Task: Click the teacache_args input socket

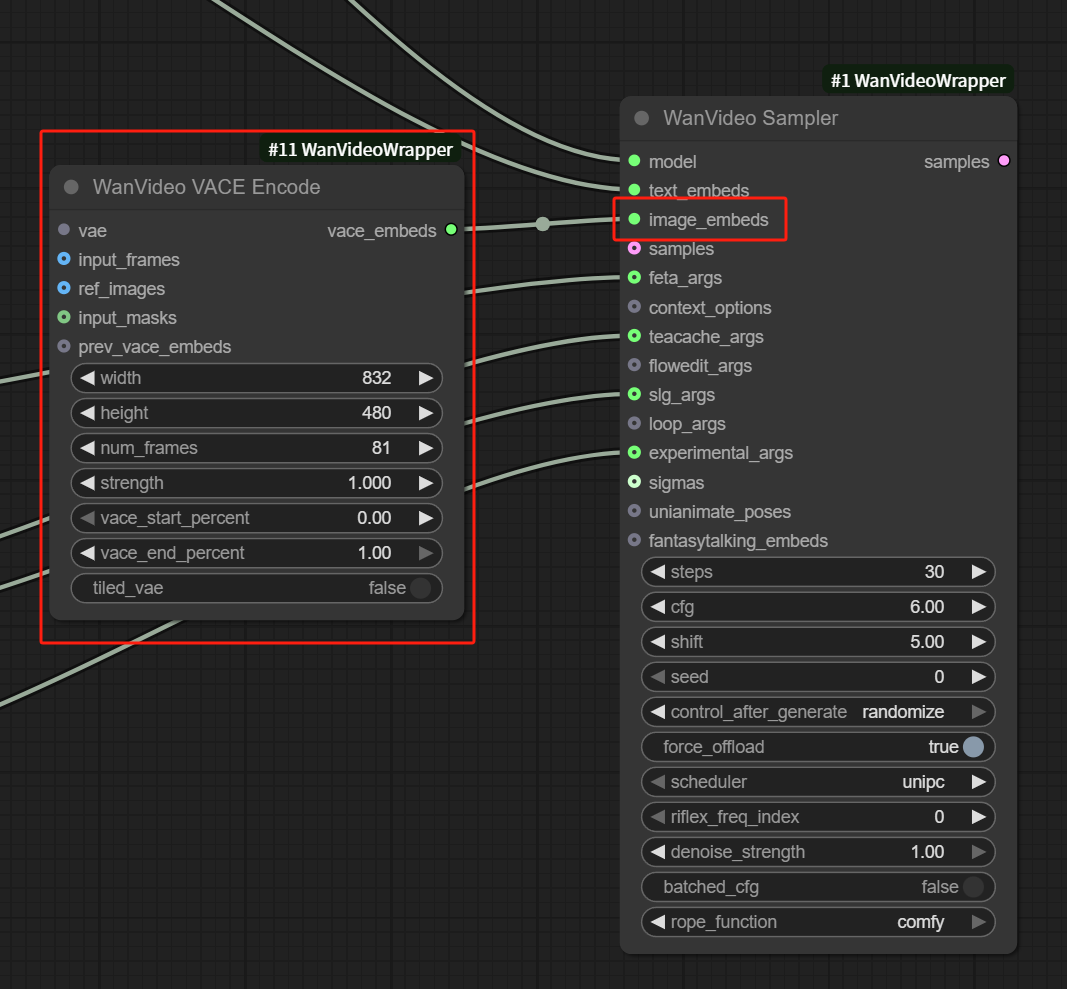Action: [634, 336]
